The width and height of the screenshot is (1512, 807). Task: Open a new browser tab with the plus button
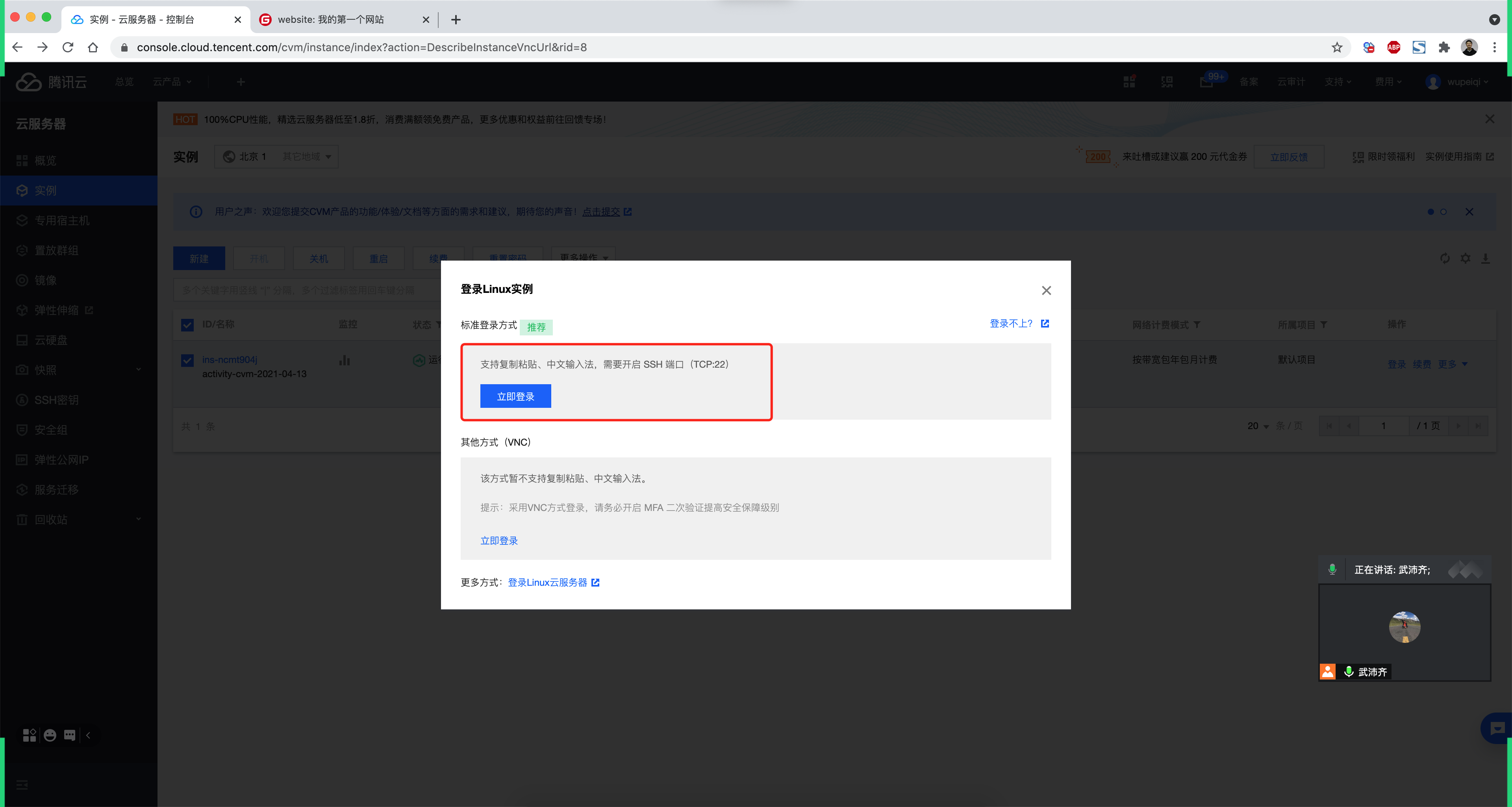[x=456, y=19]
